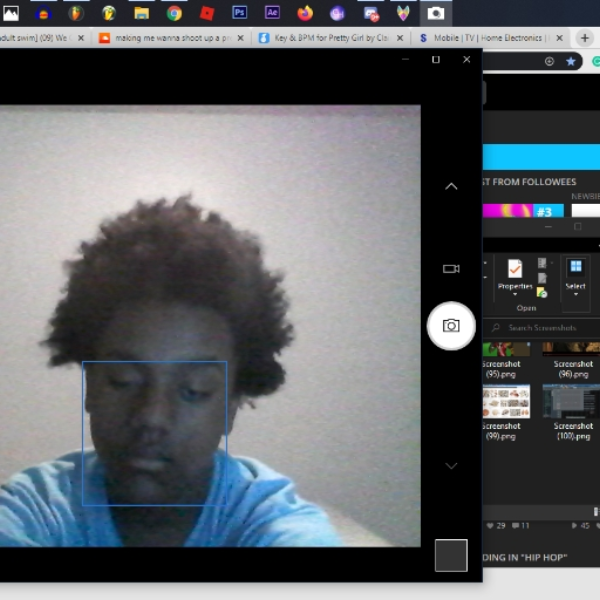
Task: Launch After Effects from the taskbar
Action: tap(272, 13)
